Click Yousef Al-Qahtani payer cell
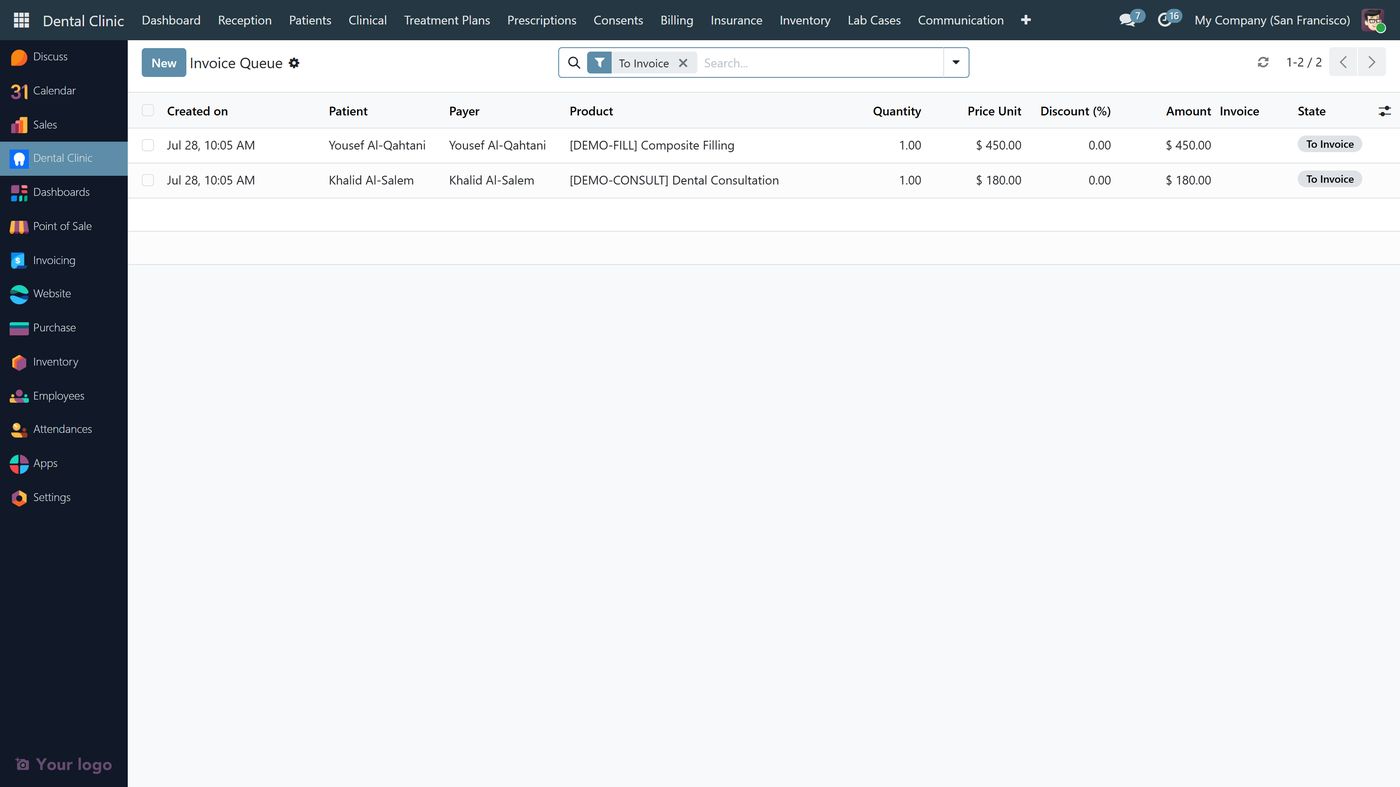Viewport: 1400px width, 787px height. [497, 145]
